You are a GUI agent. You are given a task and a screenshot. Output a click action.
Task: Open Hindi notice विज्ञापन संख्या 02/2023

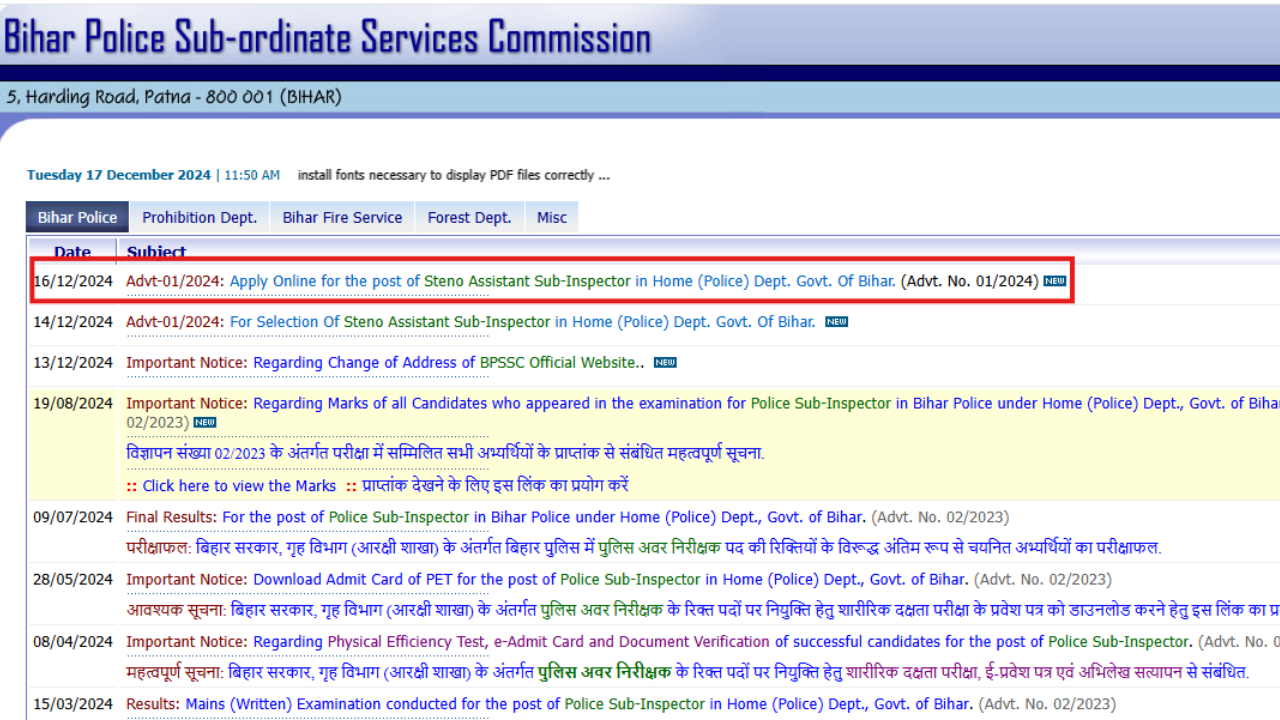[x=445, y=453]
